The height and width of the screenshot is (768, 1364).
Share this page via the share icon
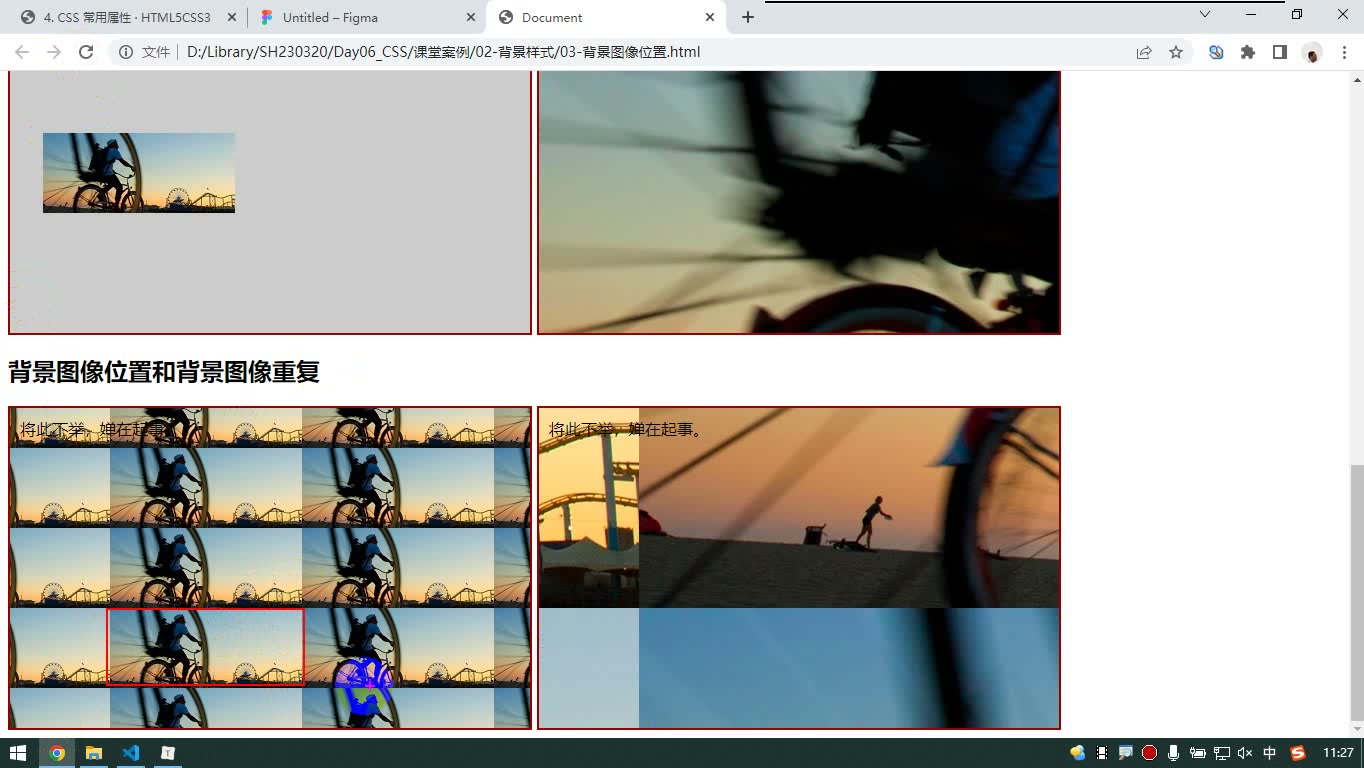1144,52
